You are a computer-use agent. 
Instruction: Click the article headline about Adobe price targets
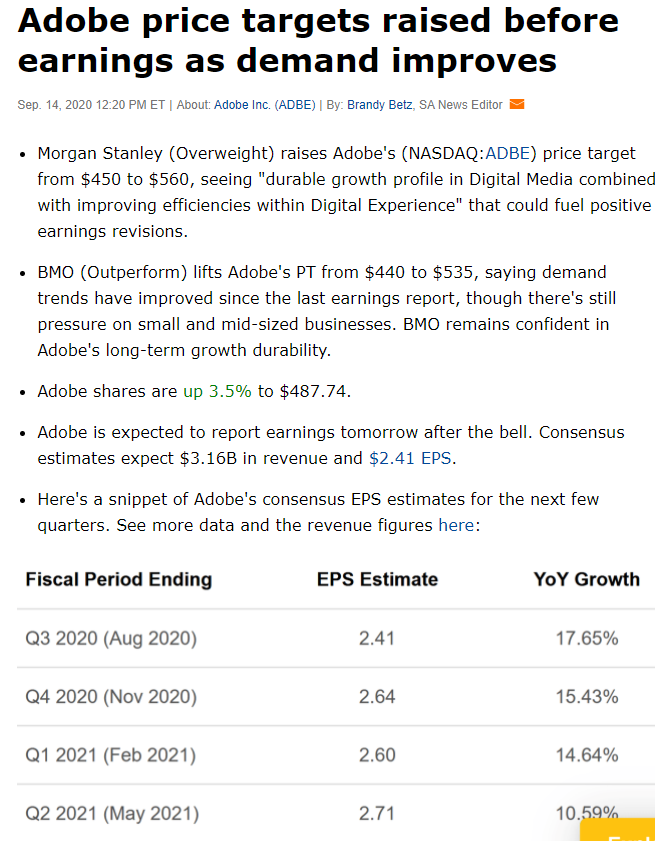click(318, 41)
